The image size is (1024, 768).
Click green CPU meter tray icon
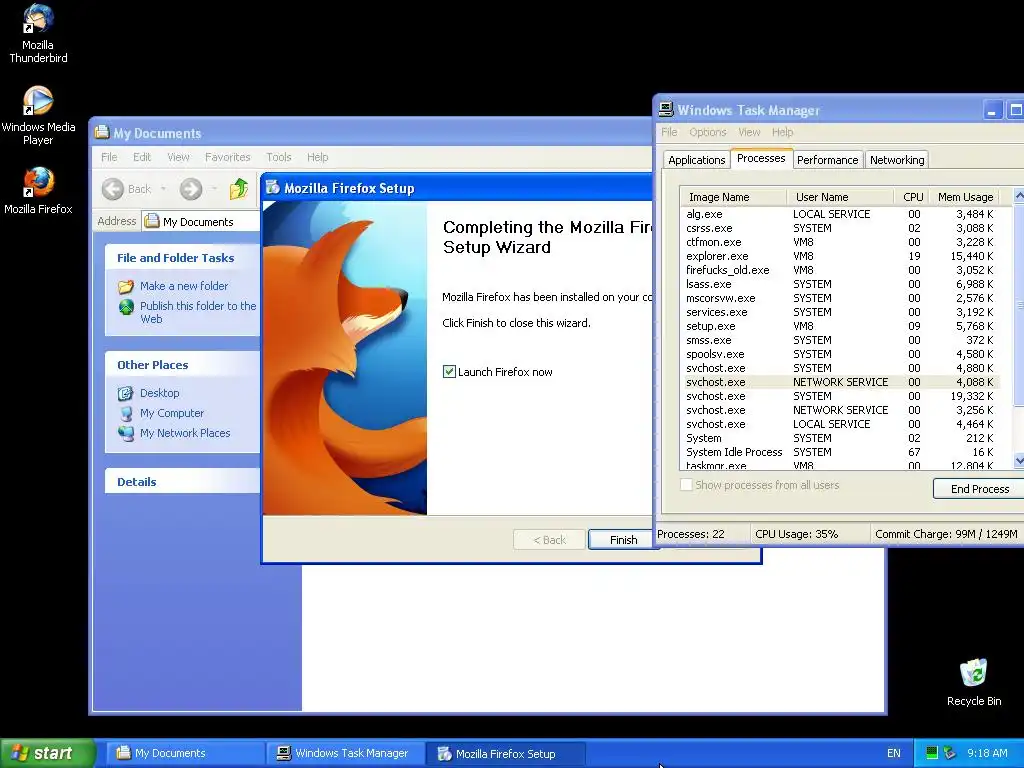pos(932,753)
